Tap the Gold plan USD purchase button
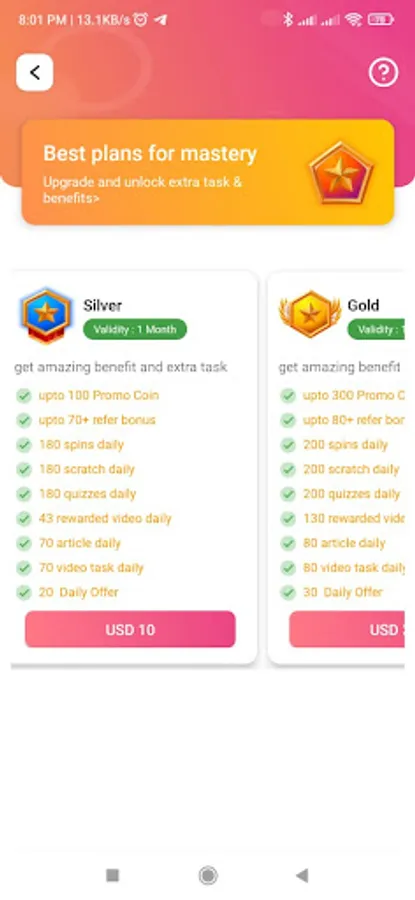This screenshot has height=900, width=415. point(347,630)
